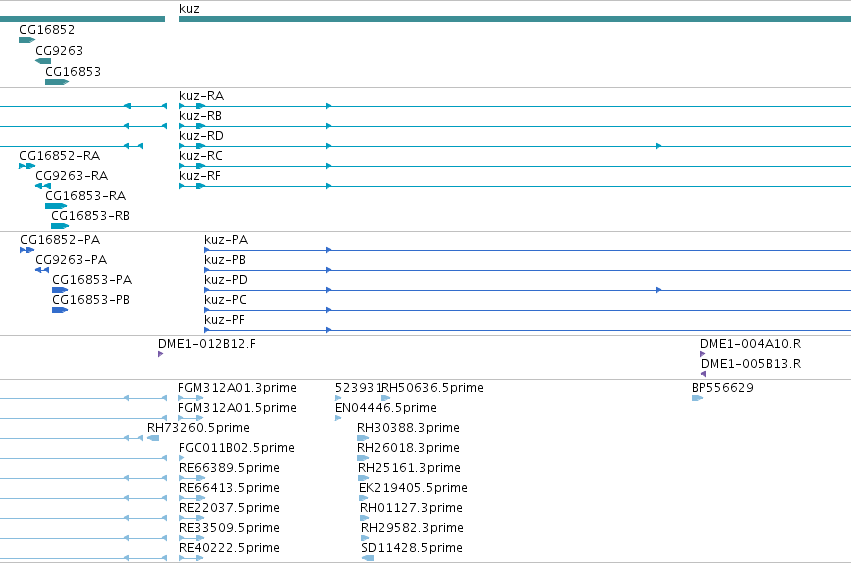Viewport: 851px width, 563px height.
Task: Click the DME1-005B13.R purple marker
Action: tap(703, 374)
